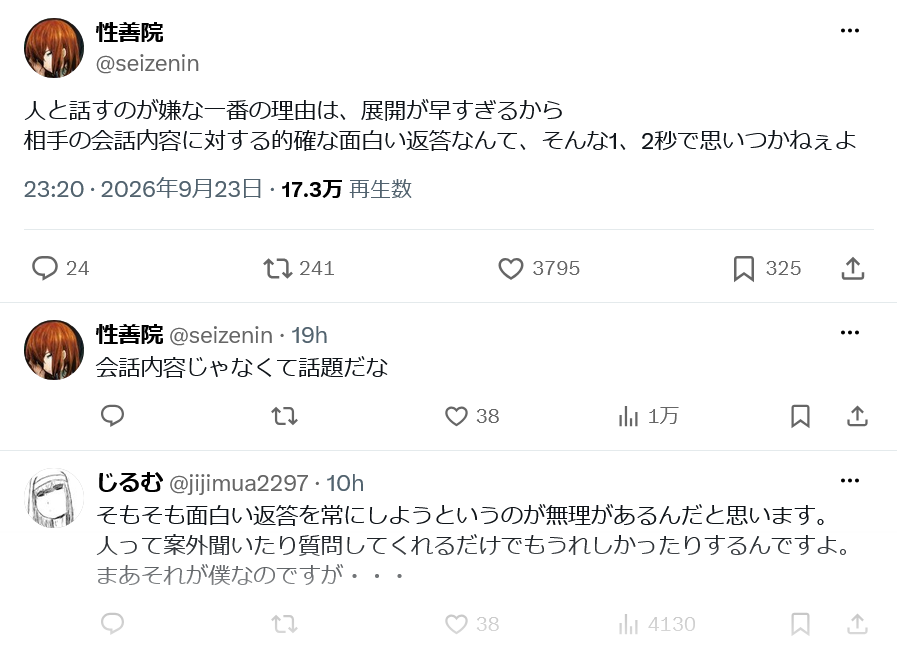The width and height of the screenshot is (897, 657).
Task: Repost 性善院's 19h follow-up tweet
Action: (x=284, y=416)
